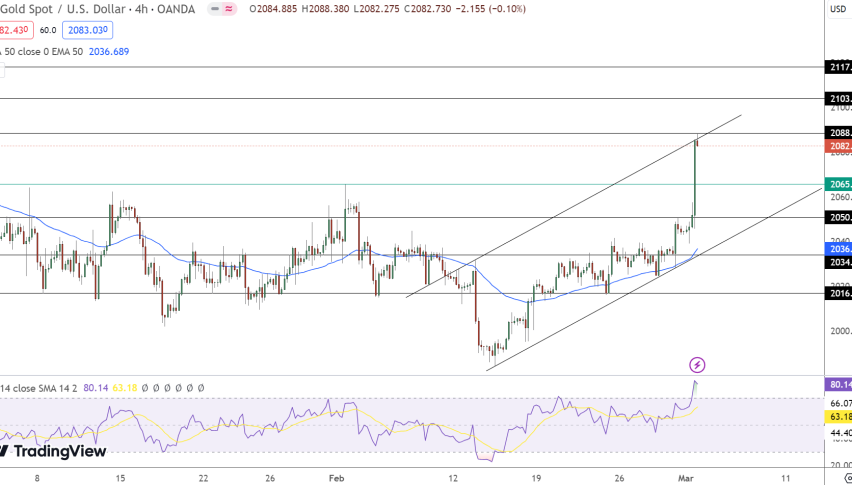Click the 2050 price level label
The height and width of the screenshot is (485, 852).
coord(838,218)
